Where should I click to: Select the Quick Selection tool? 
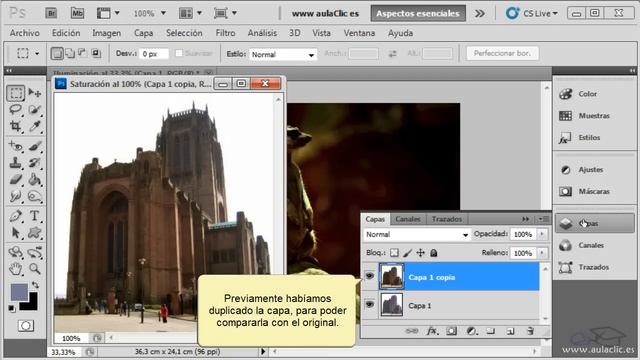[x=35, y=109]
